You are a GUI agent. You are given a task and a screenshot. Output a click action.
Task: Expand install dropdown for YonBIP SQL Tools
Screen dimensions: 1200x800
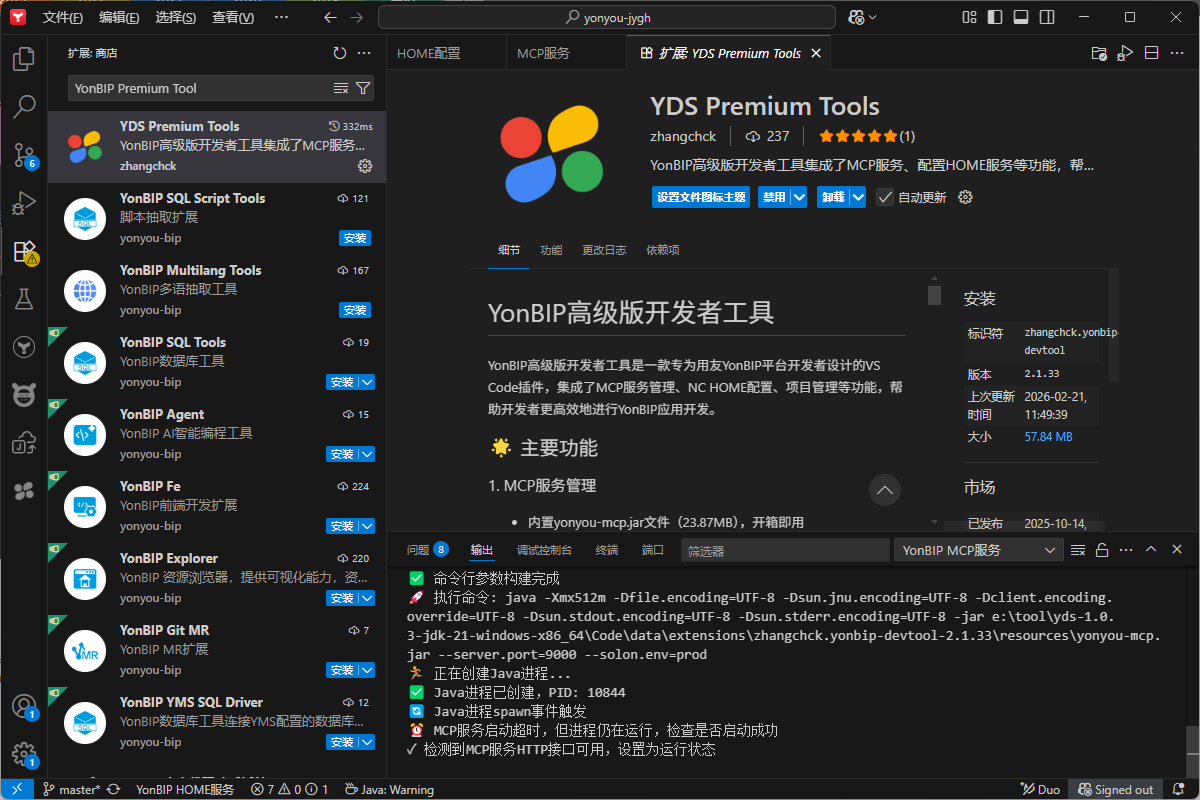click(367, 382)
